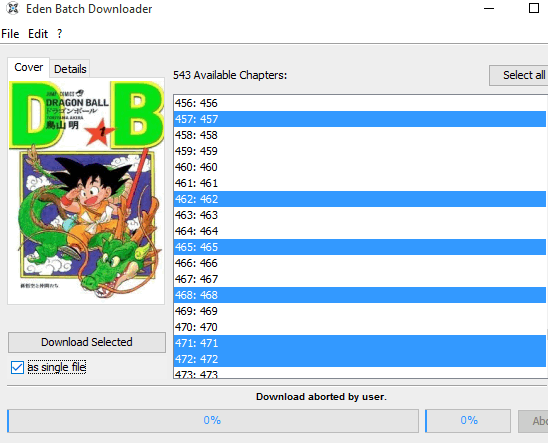The height and width of the screenshot is (443, 548).
Task: Select chapter row 458: 458
Action: coord(360,135)
